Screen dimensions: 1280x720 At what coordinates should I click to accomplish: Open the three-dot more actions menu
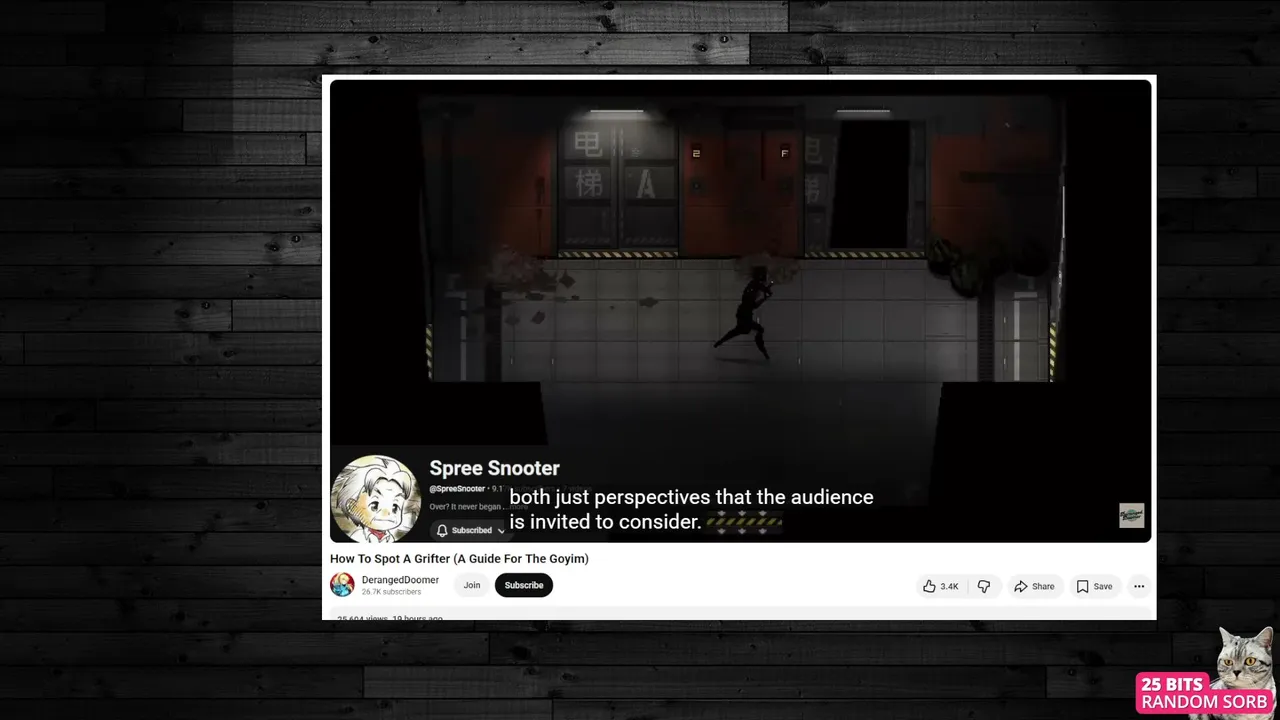coord(1139,586)
